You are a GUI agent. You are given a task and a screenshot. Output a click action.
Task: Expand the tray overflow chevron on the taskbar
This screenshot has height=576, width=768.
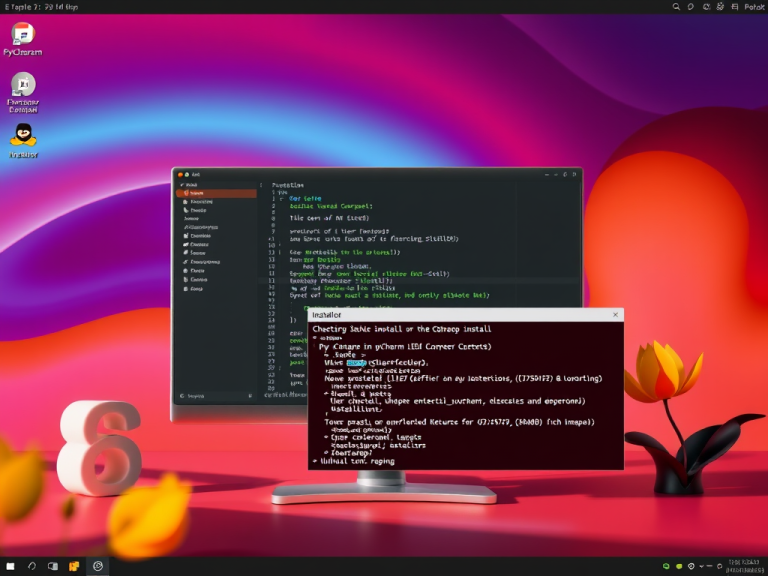(701, 566)
